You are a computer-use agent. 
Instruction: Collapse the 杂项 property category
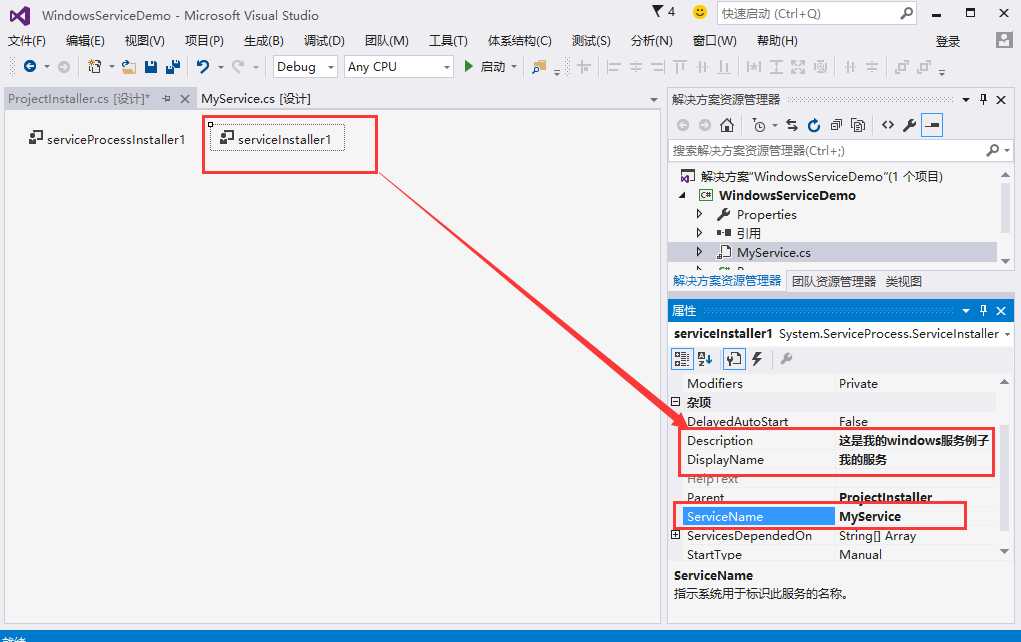tap(676, 402)
